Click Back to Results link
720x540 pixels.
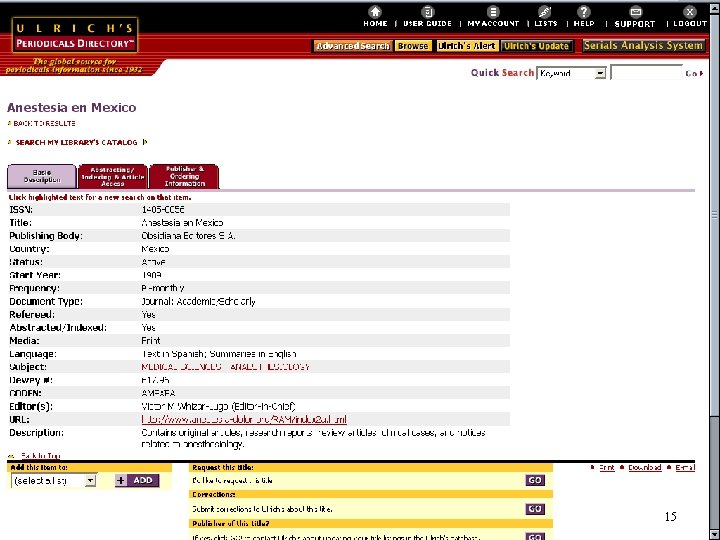pos(44,124)
